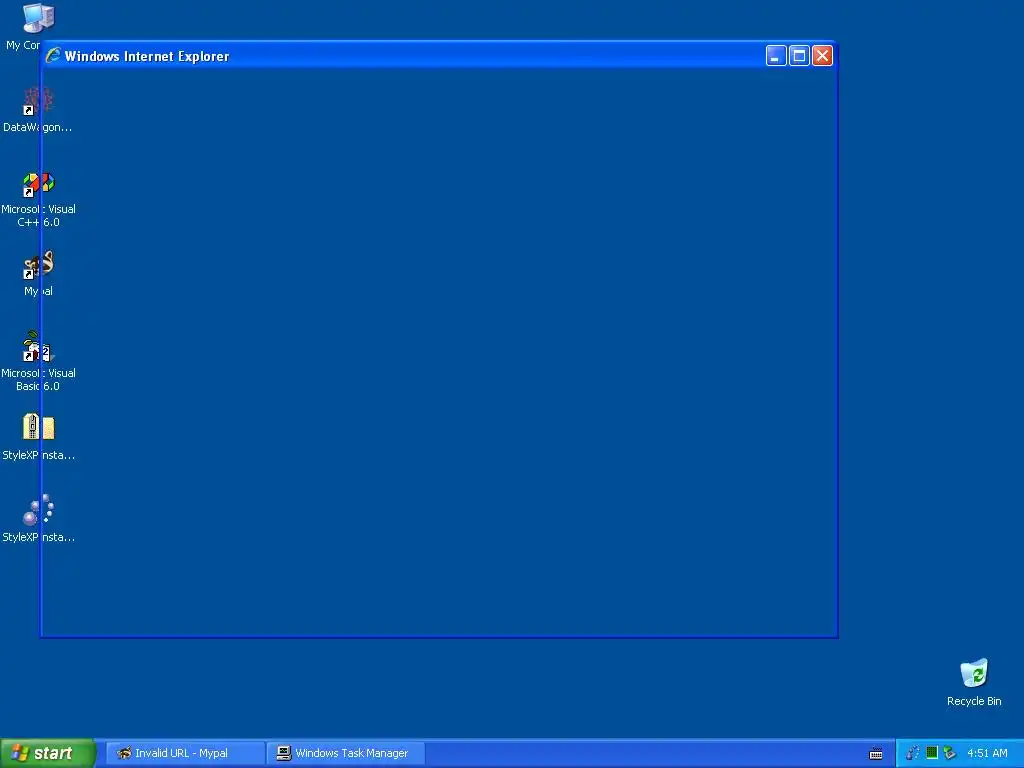This screenshot has height=768, width=1024.
Task: Click the StyleXP bubbles tray icon
Action: 913,753
